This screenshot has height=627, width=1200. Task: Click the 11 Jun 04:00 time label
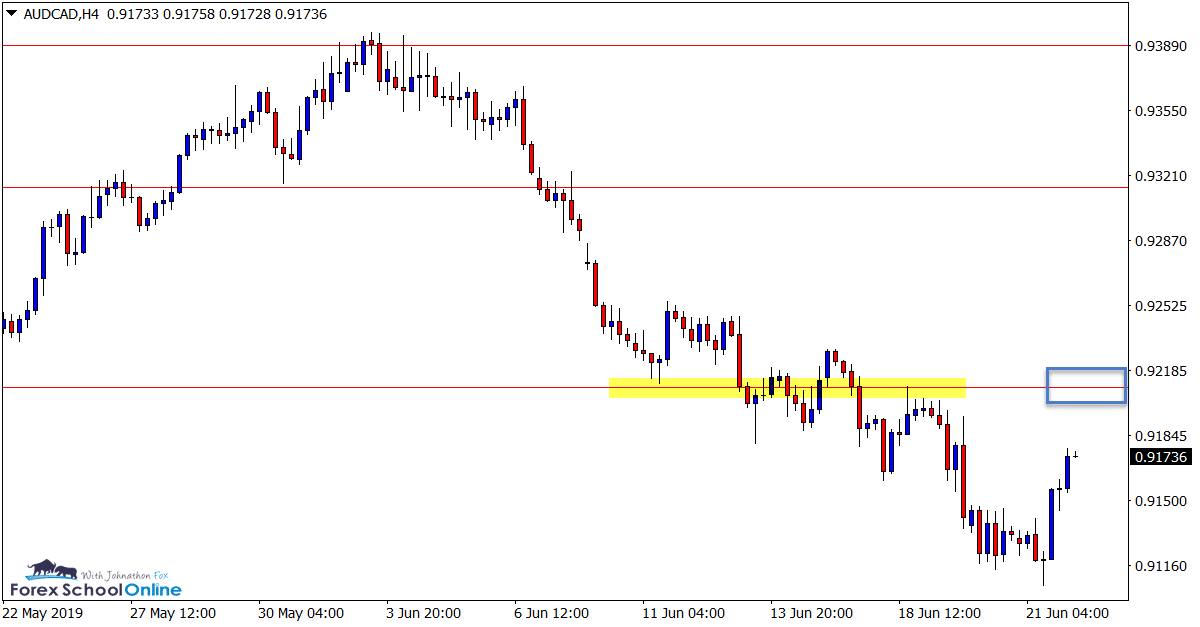coord(685,613)
